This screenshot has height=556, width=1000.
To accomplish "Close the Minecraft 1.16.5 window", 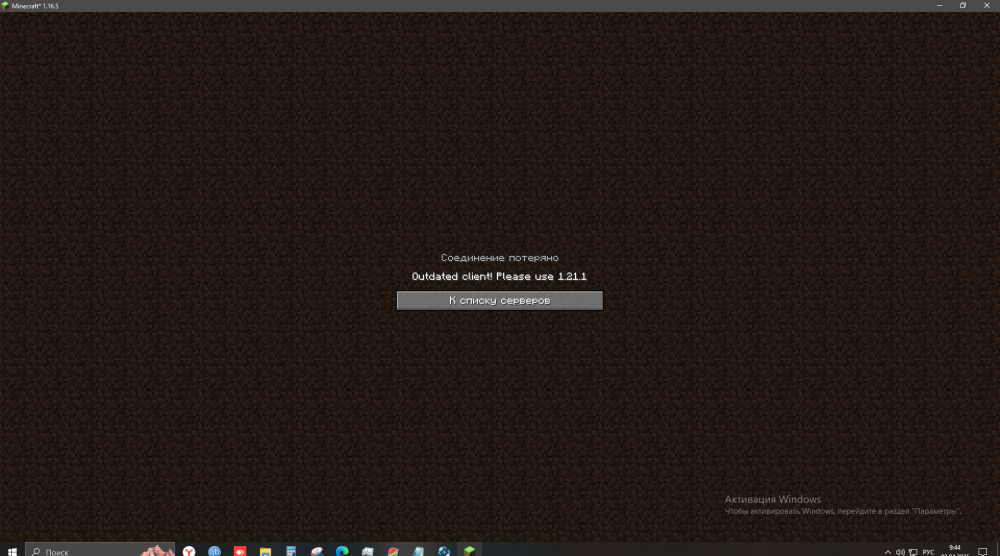I will click(x=987, y=6).
